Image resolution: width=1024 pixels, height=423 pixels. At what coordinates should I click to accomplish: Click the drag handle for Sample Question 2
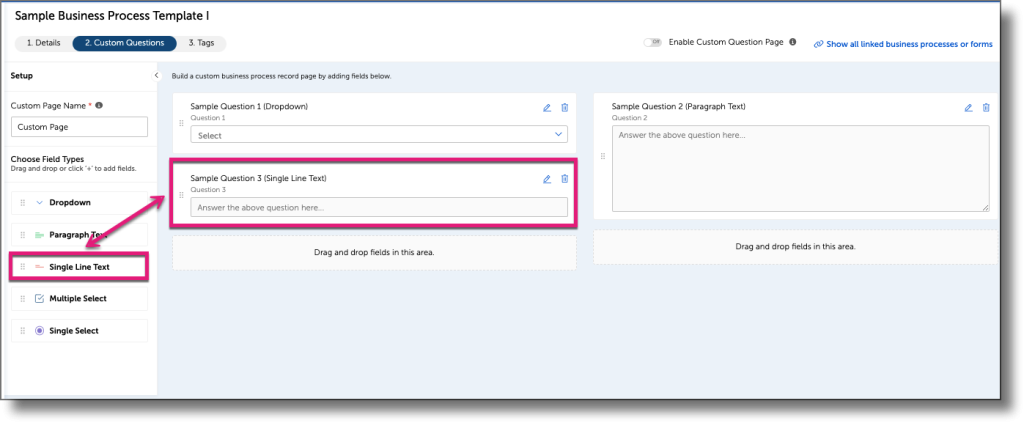pos(603,156)
